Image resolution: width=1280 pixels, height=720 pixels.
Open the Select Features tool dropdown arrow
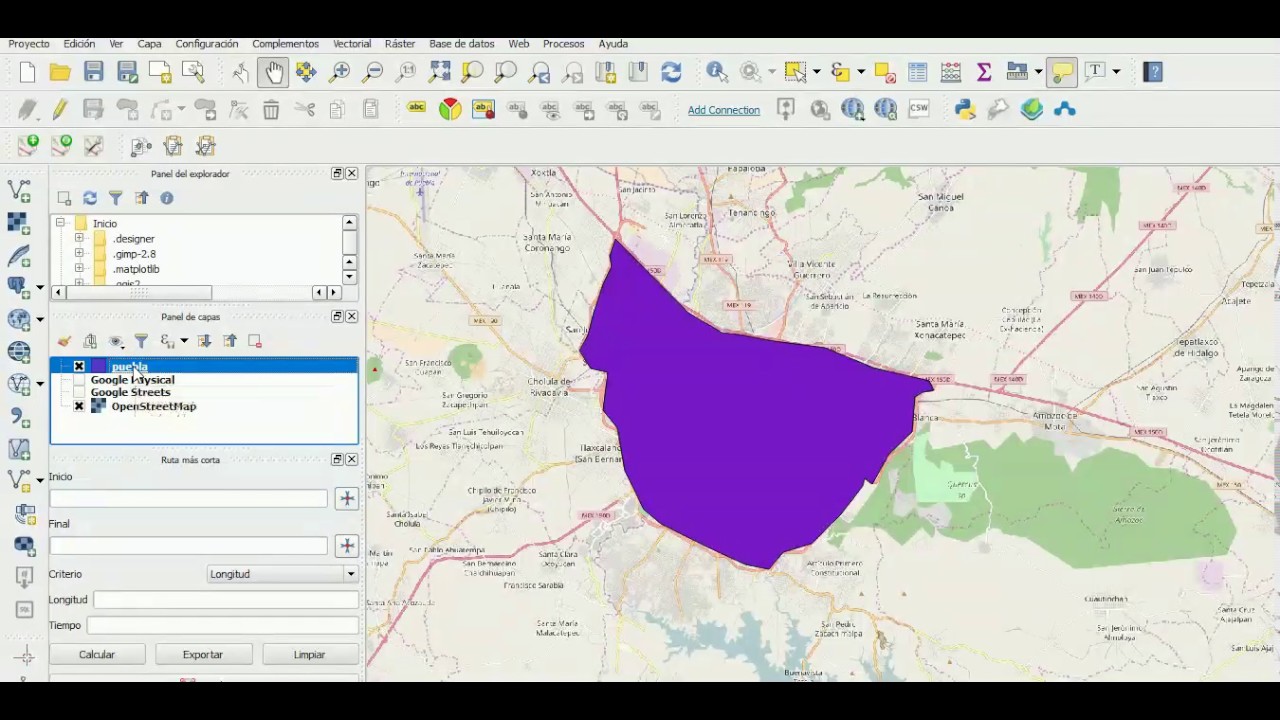(817, 72)
